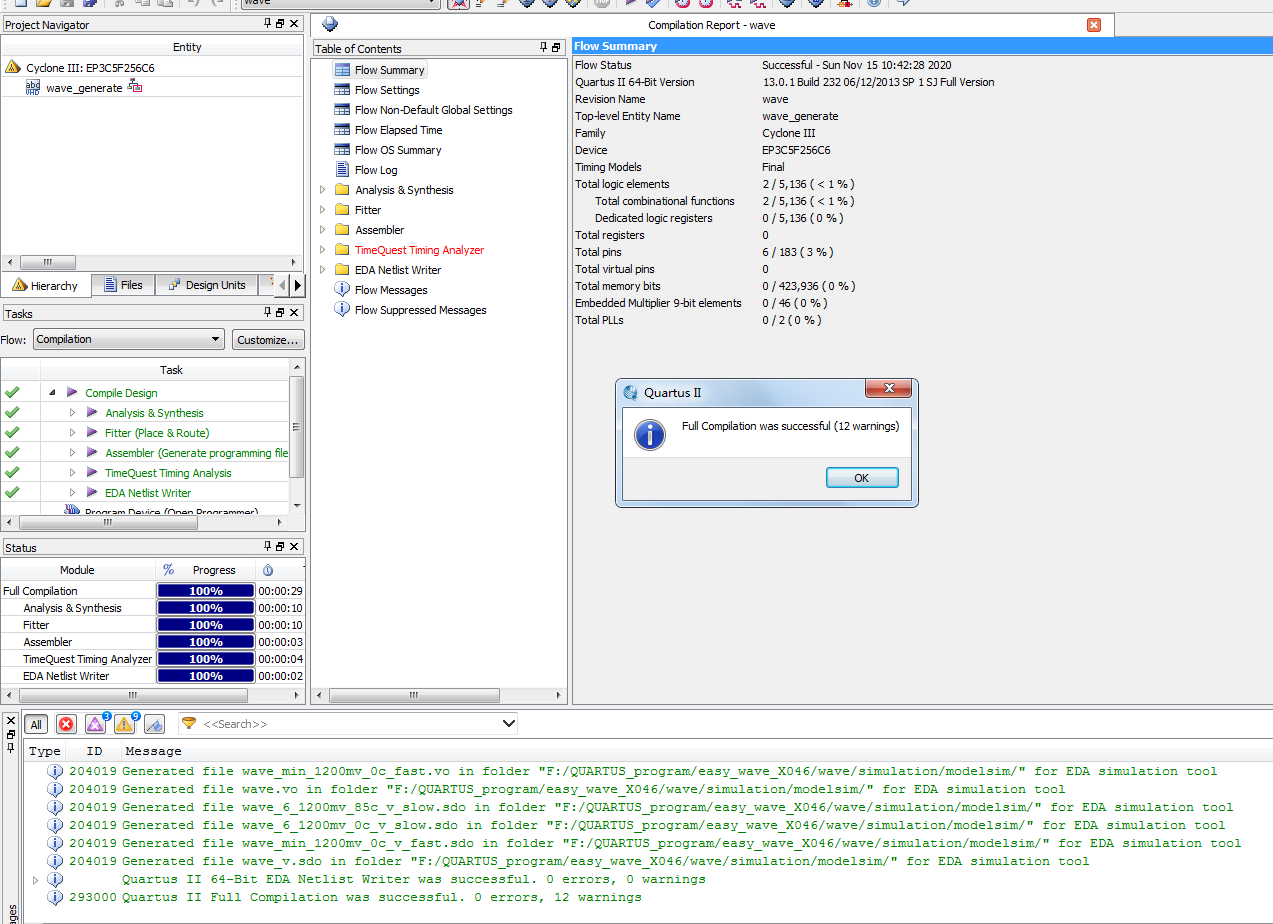Click play icon beside Analysis & Synthesis task
This screenshot has width=1273, height=924.
point(92,413)
